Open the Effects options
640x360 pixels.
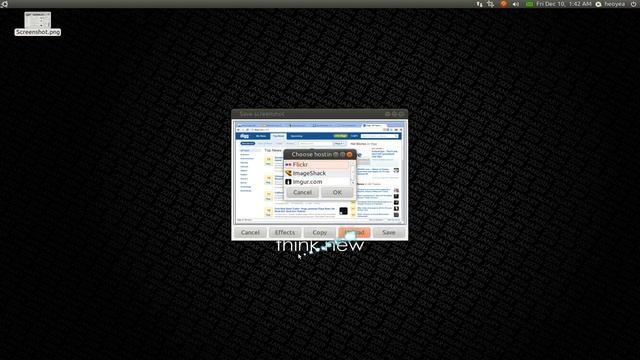(x=285, y=232)
